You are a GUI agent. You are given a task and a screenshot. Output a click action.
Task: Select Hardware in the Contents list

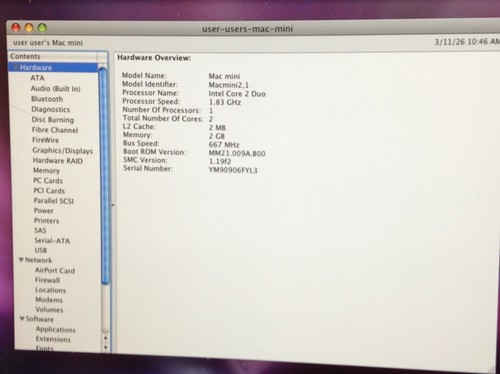pyautogui.click(x=53, y=68)
